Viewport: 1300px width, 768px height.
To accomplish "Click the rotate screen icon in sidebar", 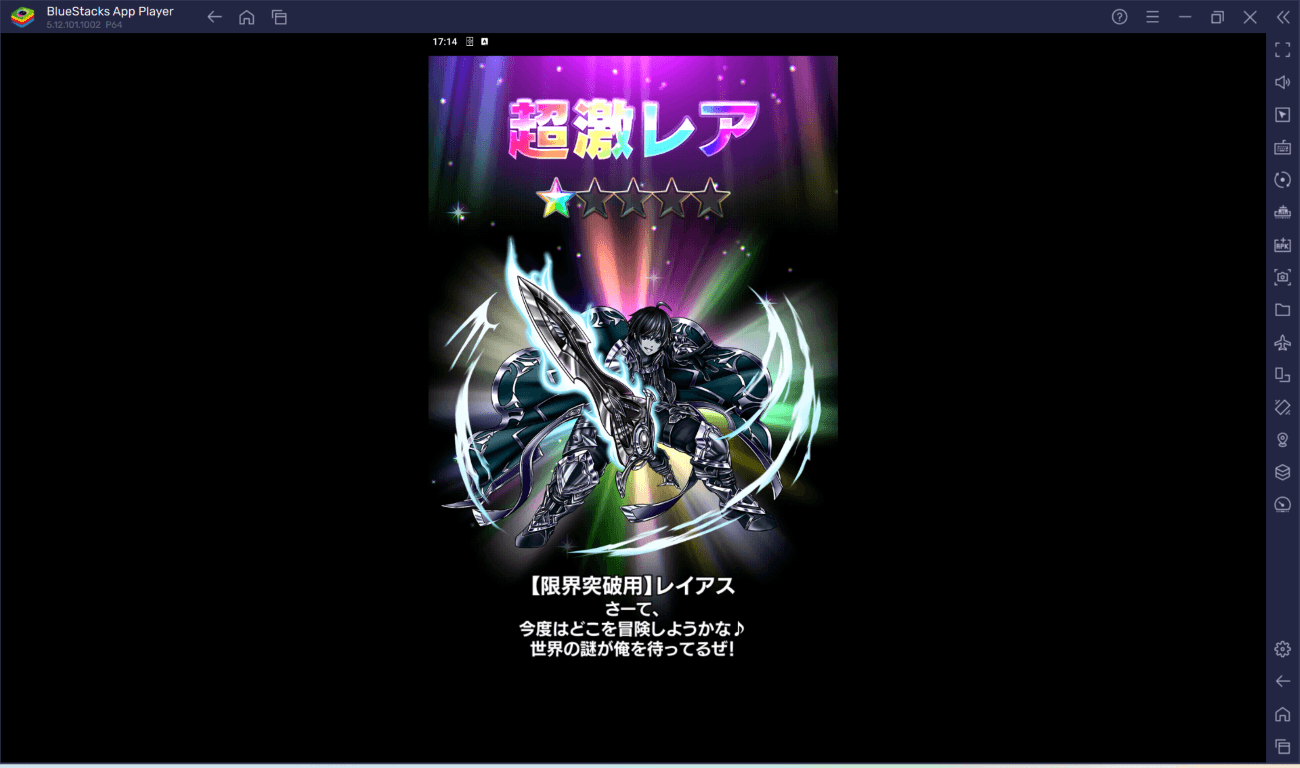I will (x=1283, y=375).
